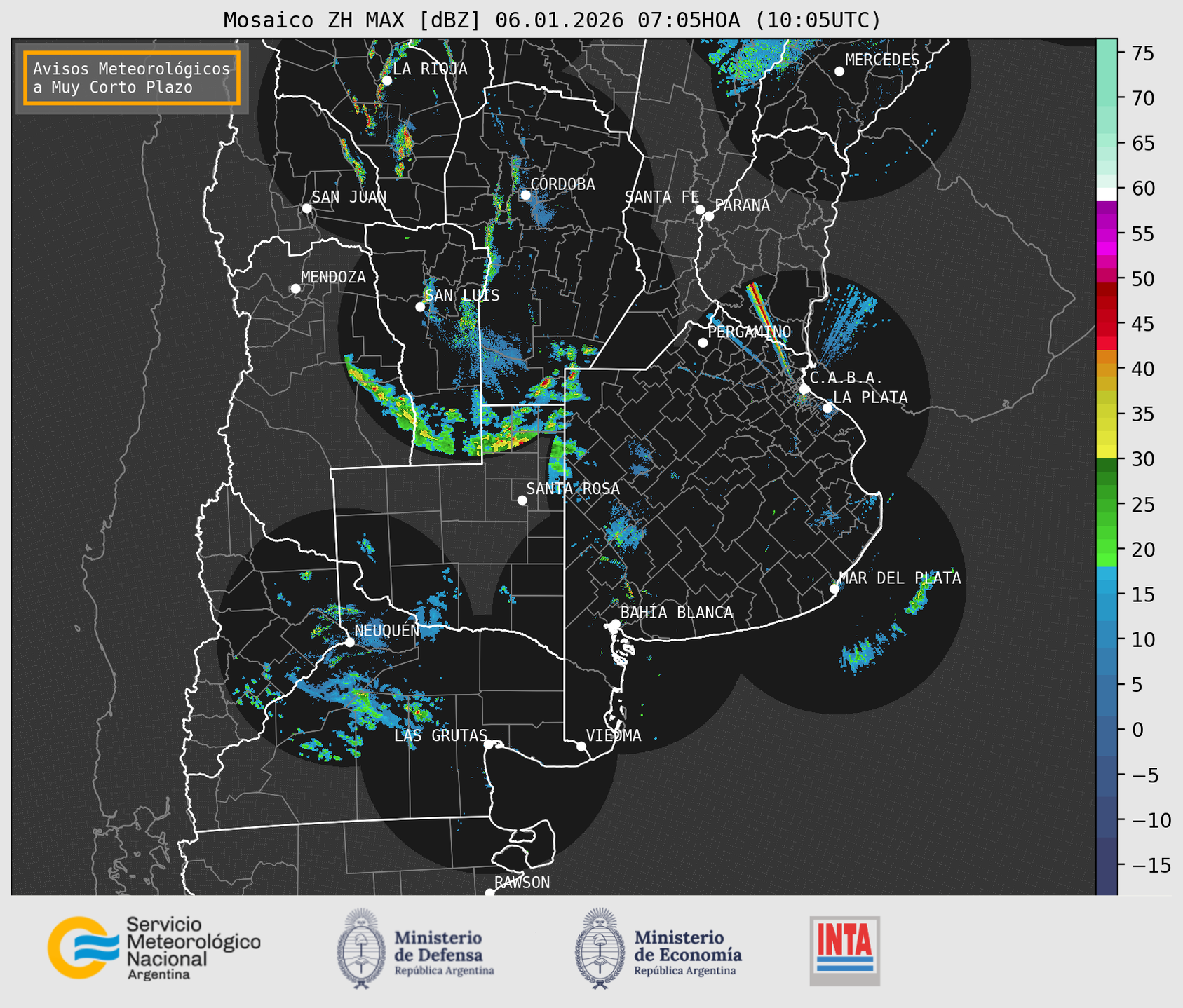
Task: Click the Ministerio de Economía emblem
Action: (600, 948)
